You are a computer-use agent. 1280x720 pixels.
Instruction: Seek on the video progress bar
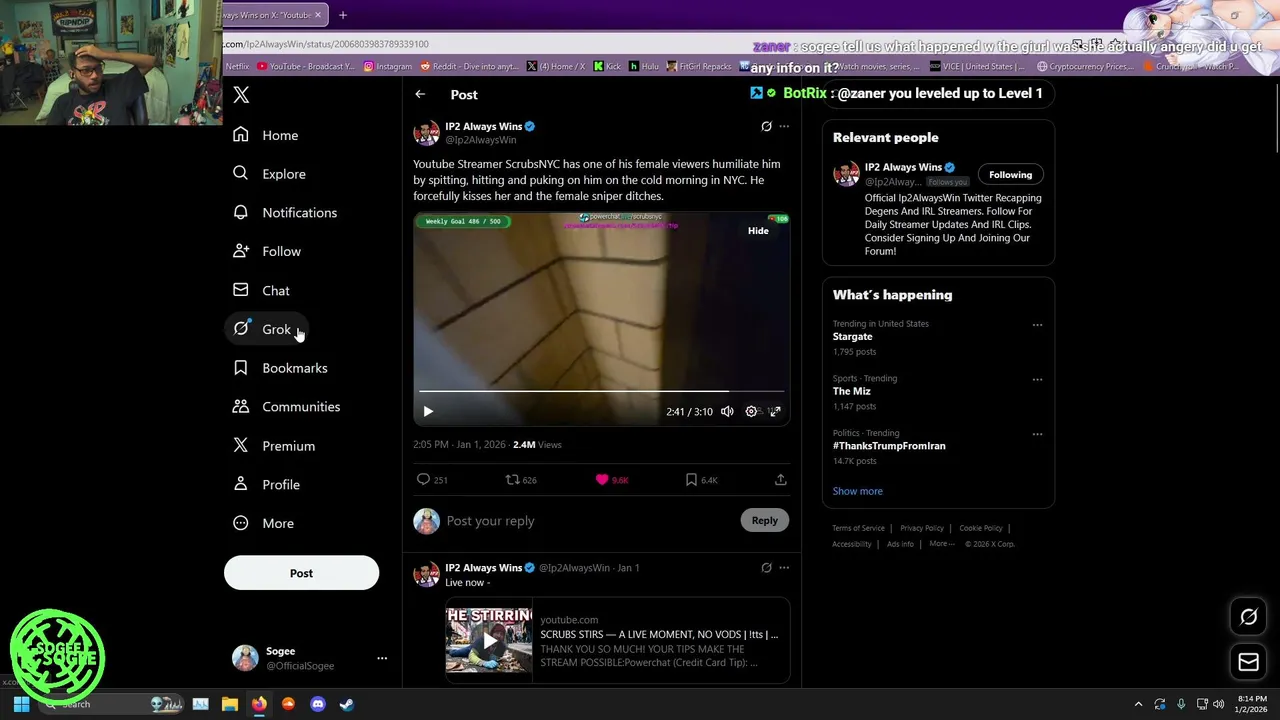click(601, 391)
